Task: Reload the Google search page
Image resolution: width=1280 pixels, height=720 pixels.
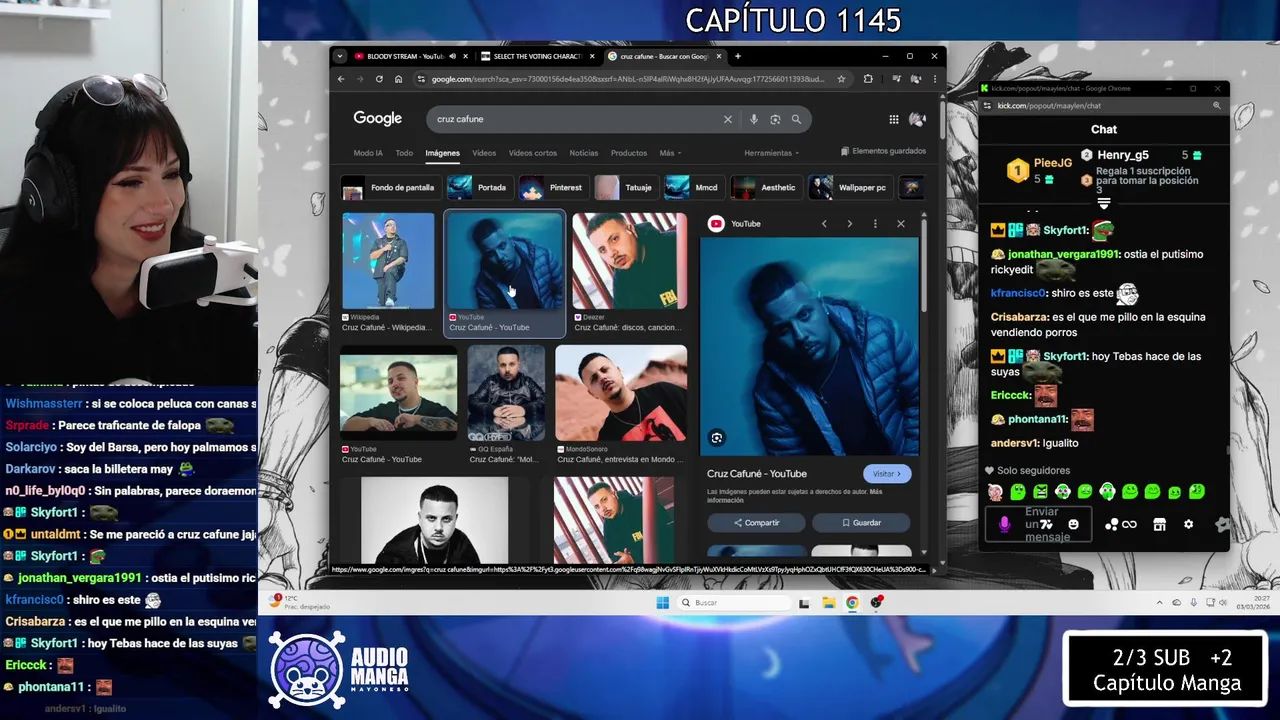Action: (379, 79)
